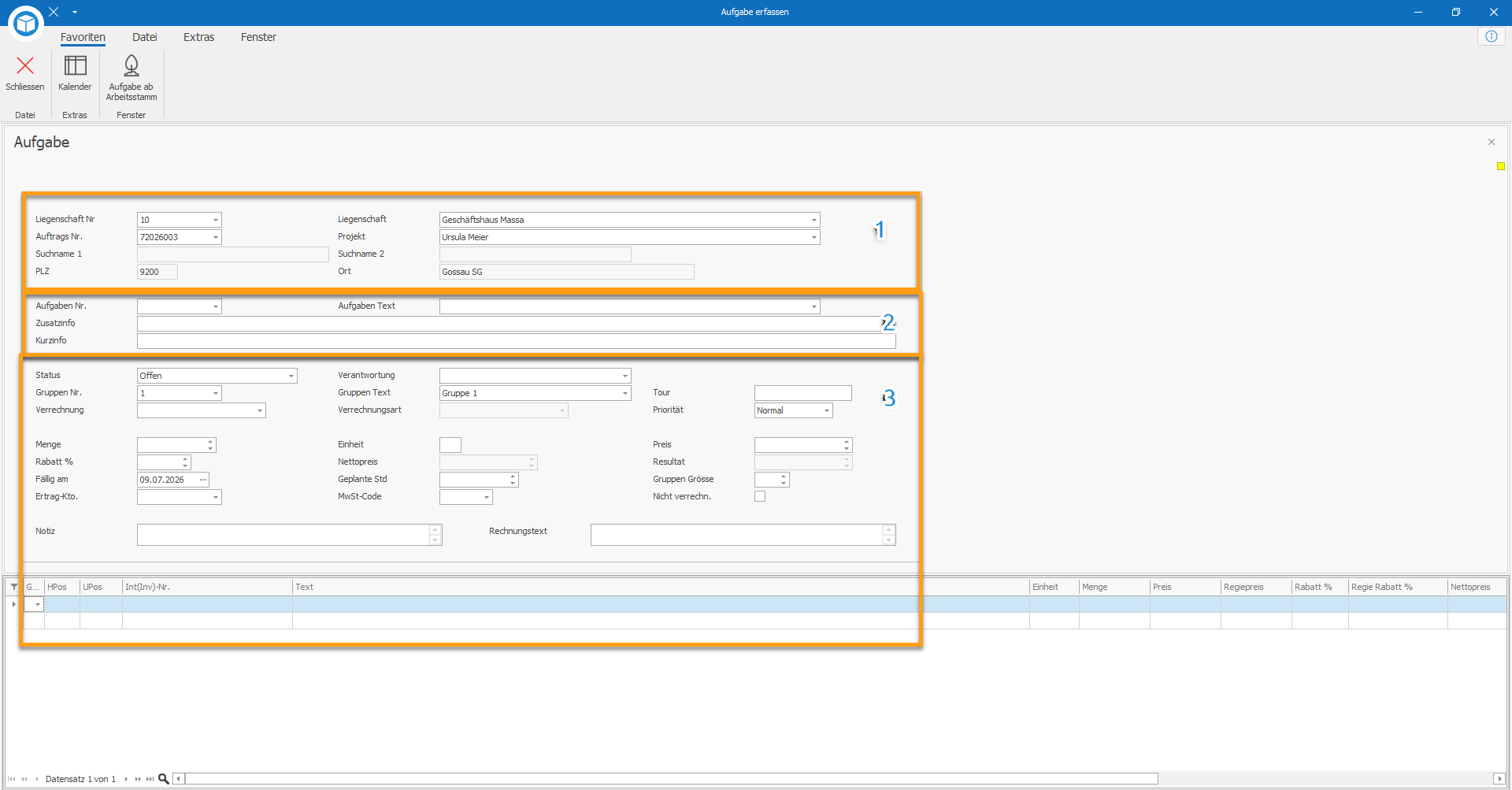Open the Liegenschaft dropdown showing Geschäftshaus Massa
1512x790 pixels.
pos(814,220)
